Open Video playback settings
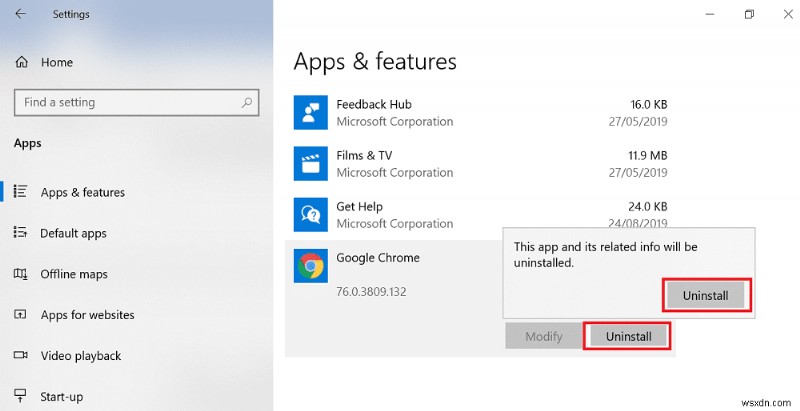800x411 pixels. pos(81,356)
